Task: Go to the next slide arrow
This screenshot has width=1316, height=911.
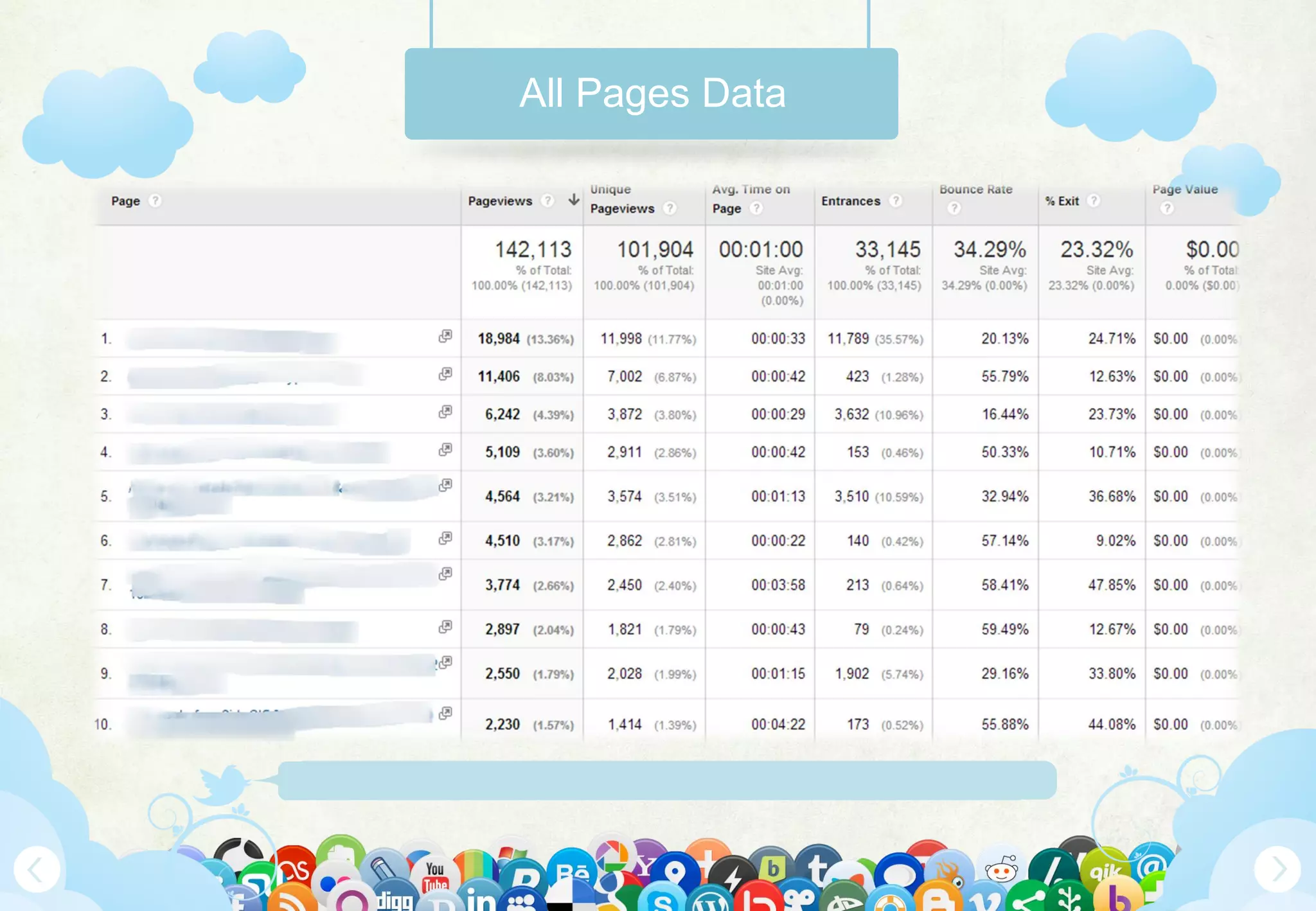Action: pos(1277,869)
